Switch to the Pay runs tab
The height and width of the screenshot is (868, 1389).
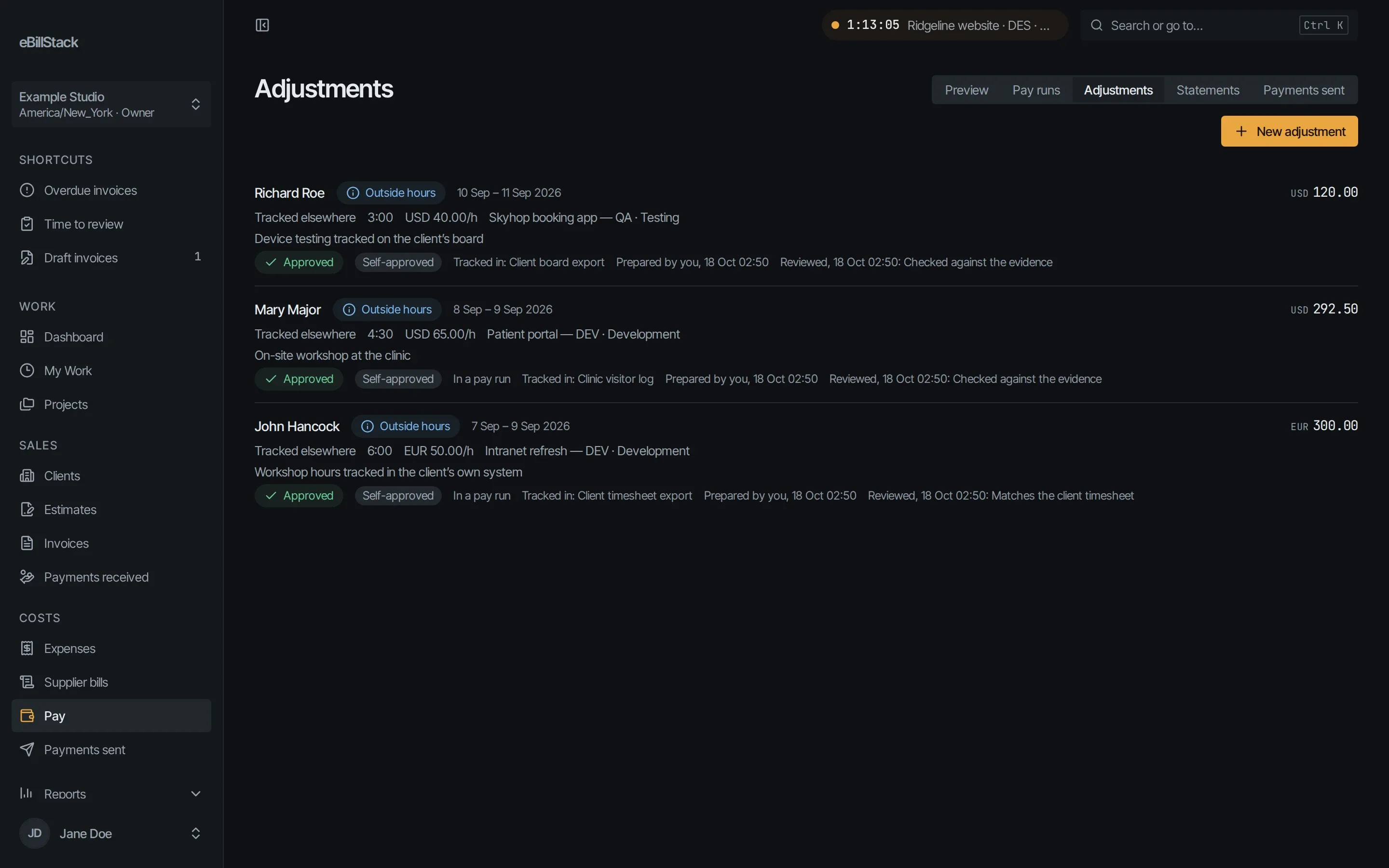click(1035, 90)
